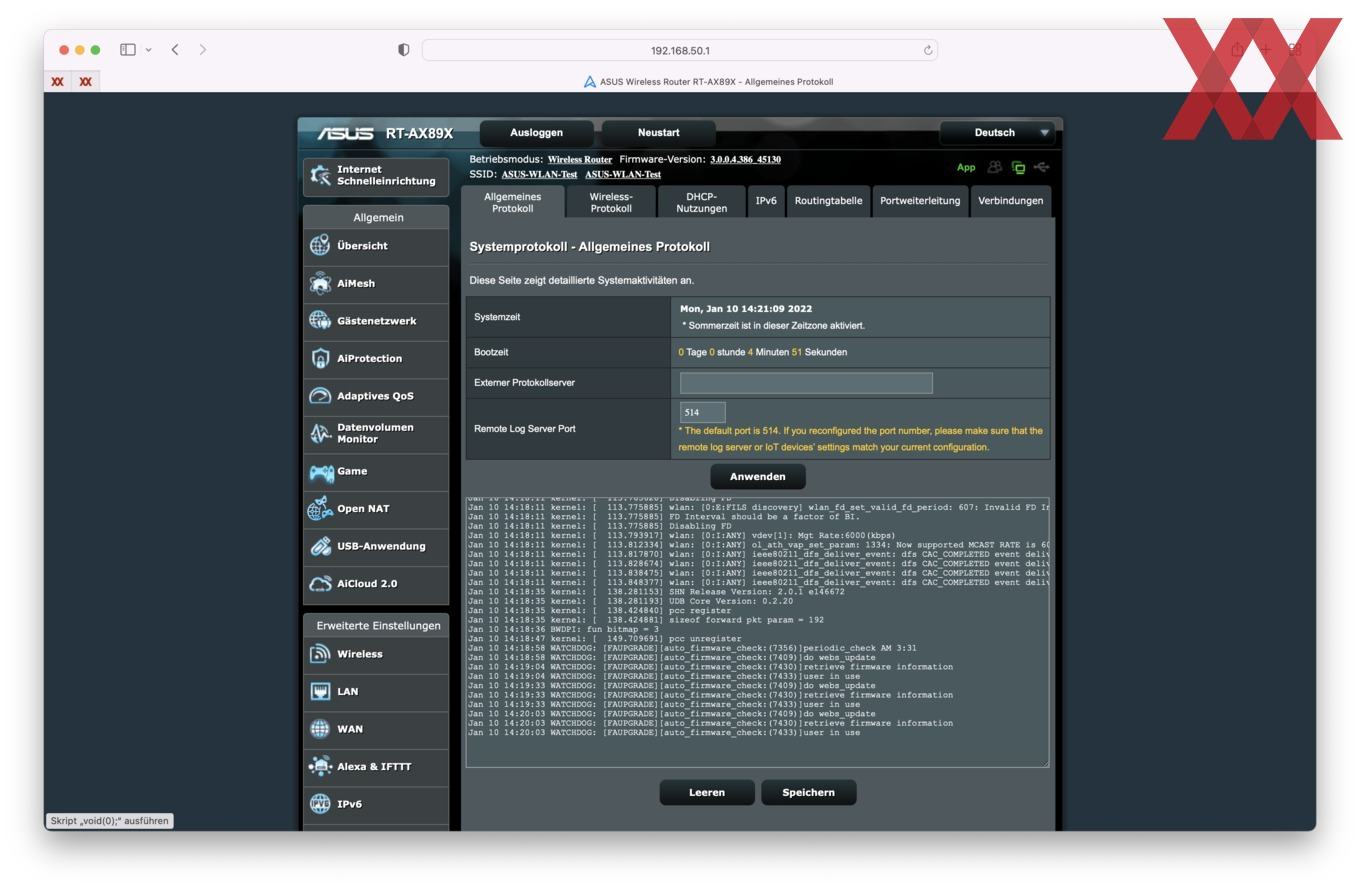The image size is (1360, 889).
Task: Click the Safari address bar
Action: tap(680, 50)
